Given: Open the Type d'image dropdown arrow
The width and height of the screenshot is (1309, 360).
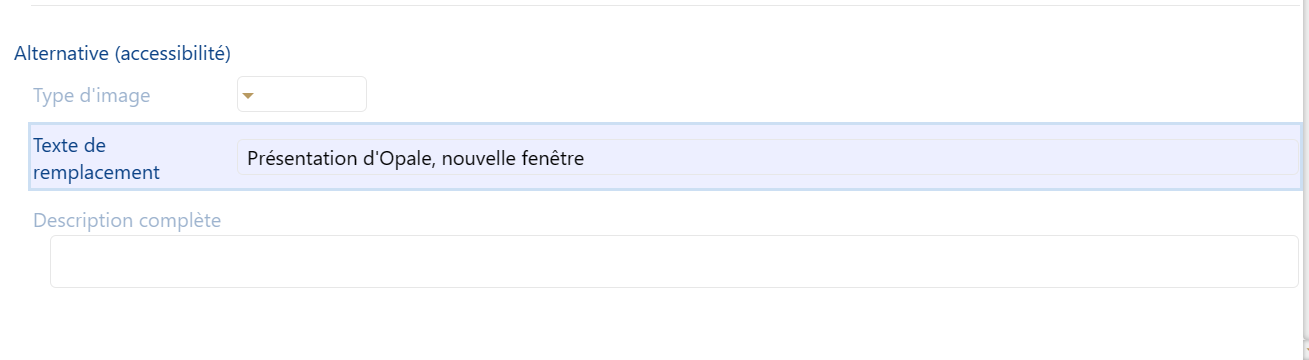Looking at the screenshot, I should 249,96.
